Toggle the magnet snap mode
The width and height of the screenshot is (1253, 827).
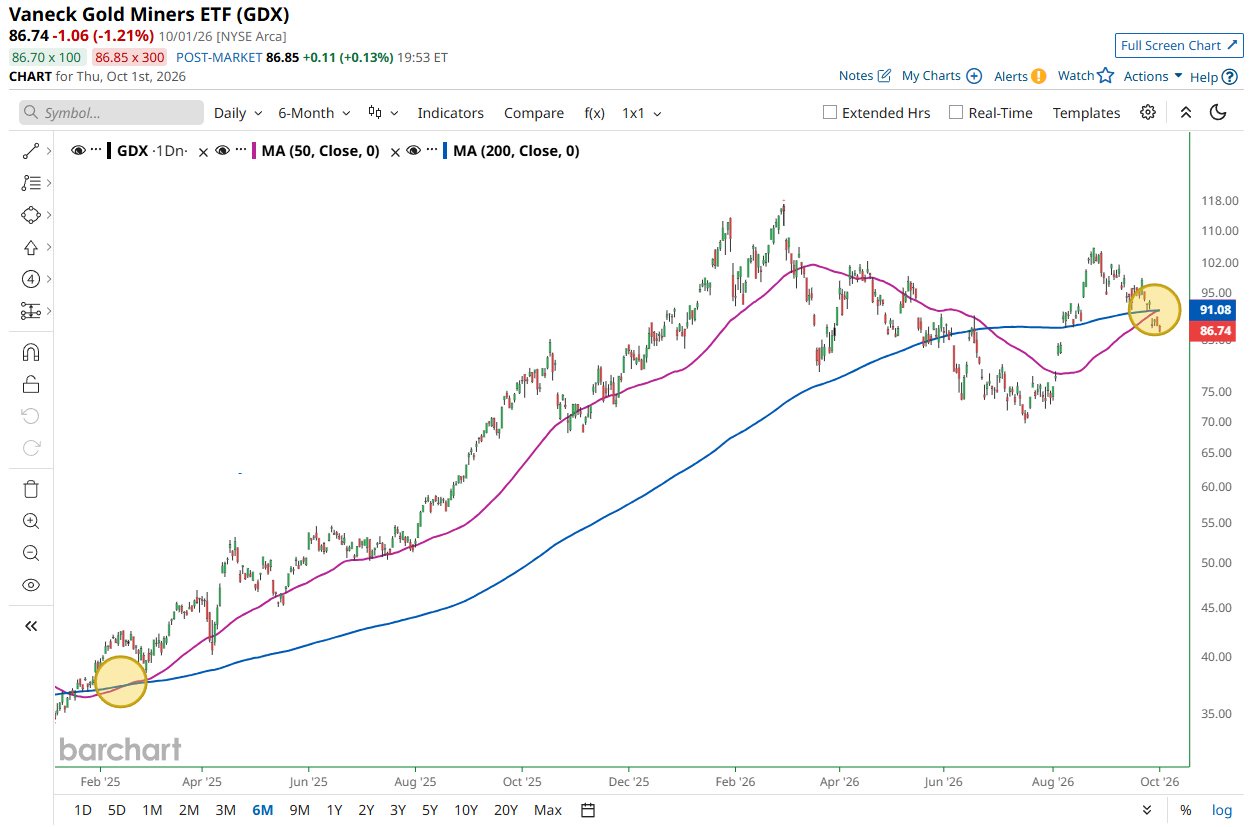tap(30, 352)
